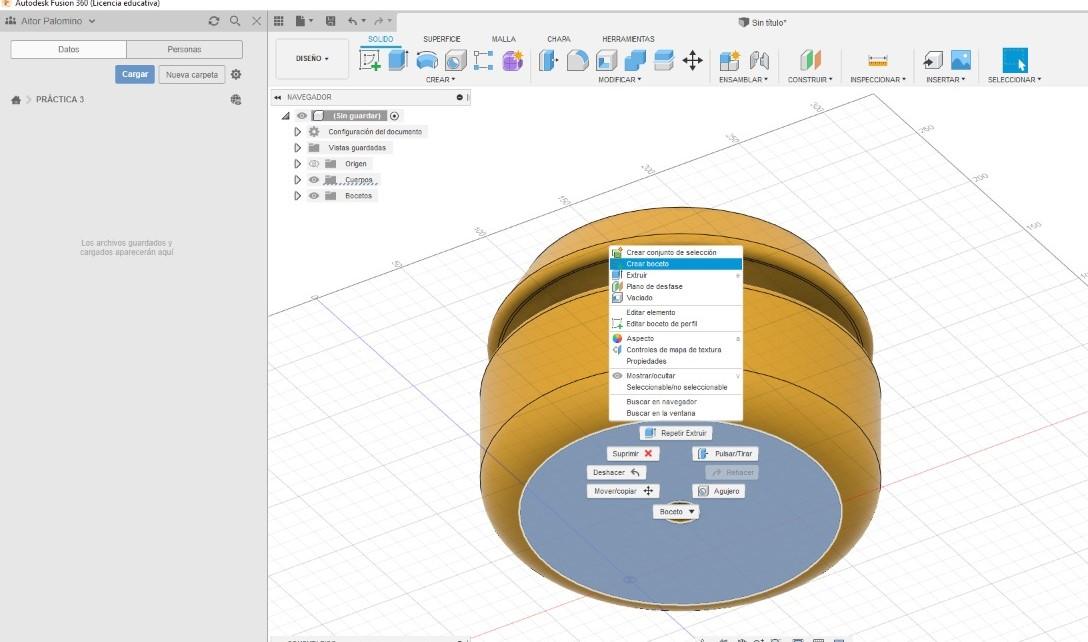The image size is (1088, 642).
Task: Toggle visibility eye of Origen folder
Action: click(314, 164)
